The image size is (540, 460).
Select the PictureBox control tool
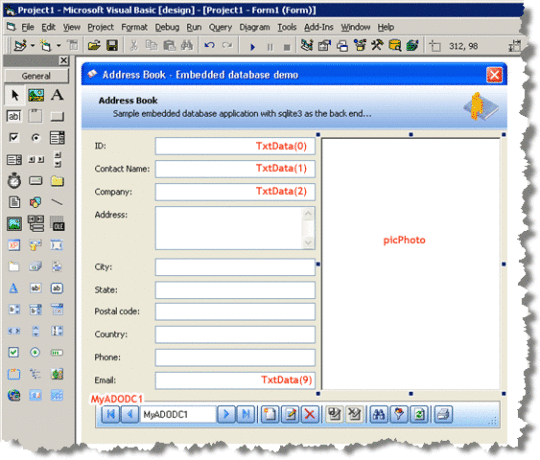click(x=36, y=95)
